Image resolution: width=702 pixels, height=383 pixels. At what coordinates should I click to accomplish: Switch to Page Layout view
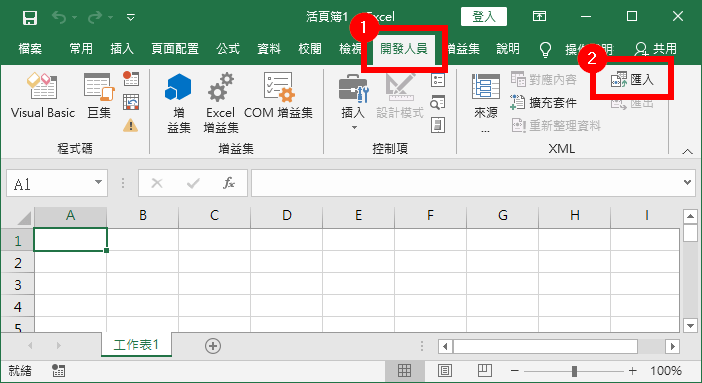445,370
